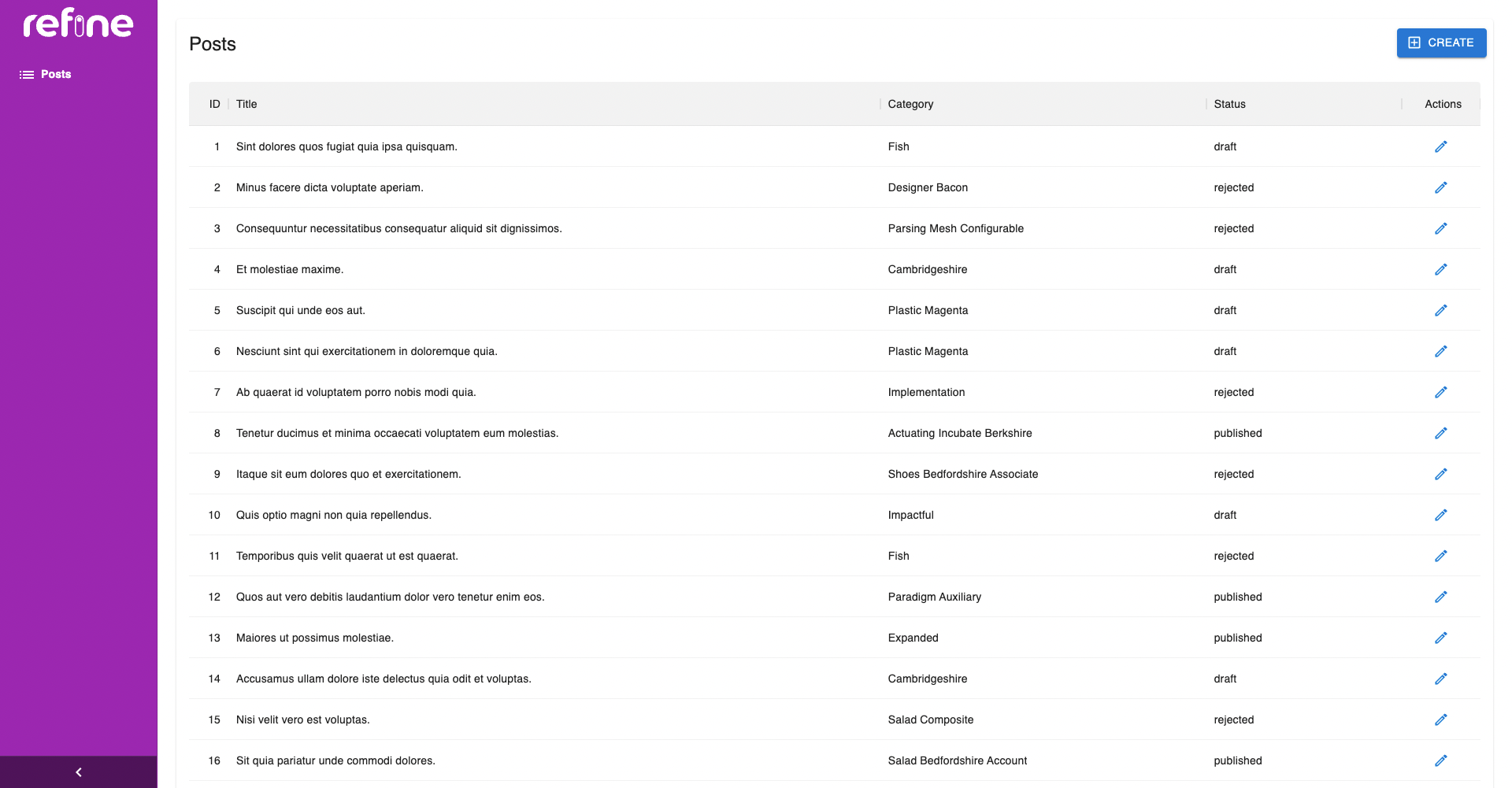The height and width of the screenshot is (788, 1512).
Task: Edit post "Et molestiae maxime."
Action: [x=1441, y=269]
